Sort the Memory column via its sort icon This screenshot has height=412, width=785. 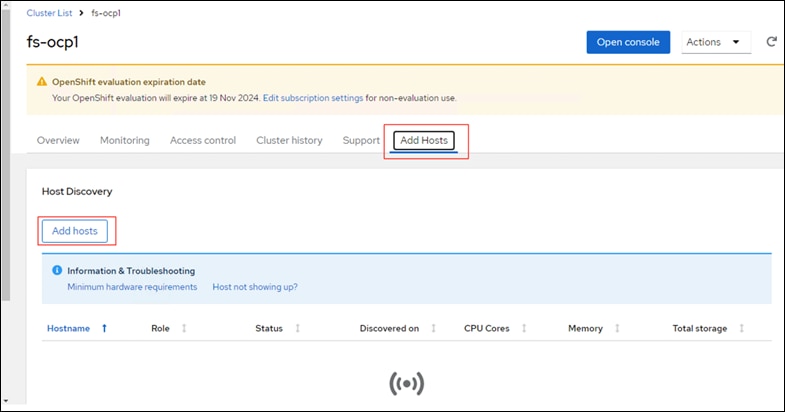(x=617, y=328)
